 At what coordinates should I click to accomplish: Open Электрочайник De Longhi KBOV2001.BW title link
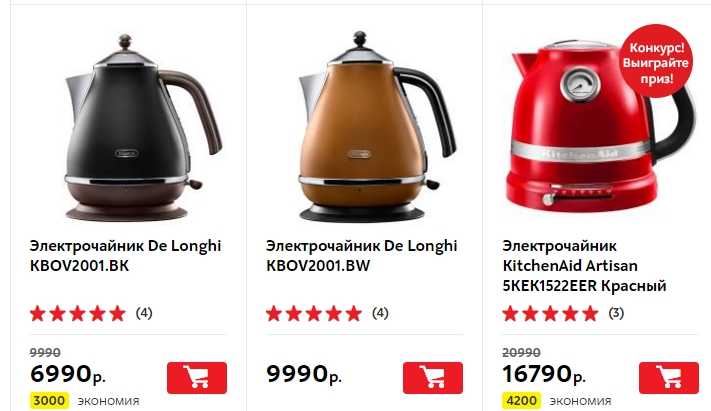[x=361, y=255]
